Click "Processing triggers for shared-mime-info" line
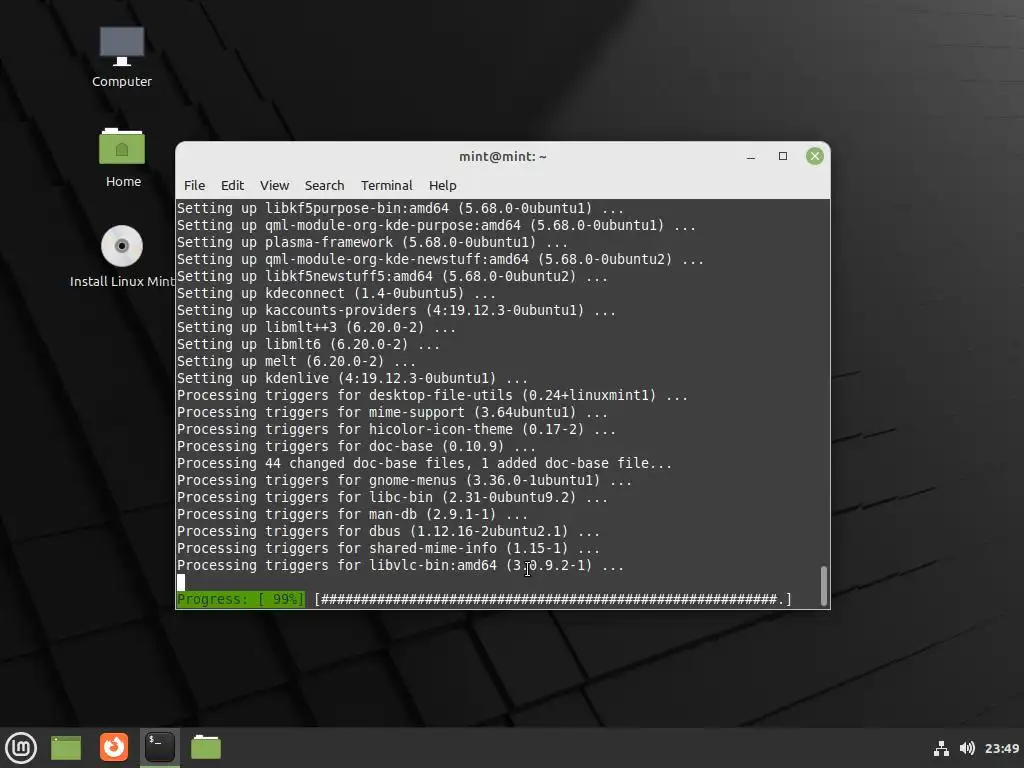The image size is (1024, 768). [388, 548]
